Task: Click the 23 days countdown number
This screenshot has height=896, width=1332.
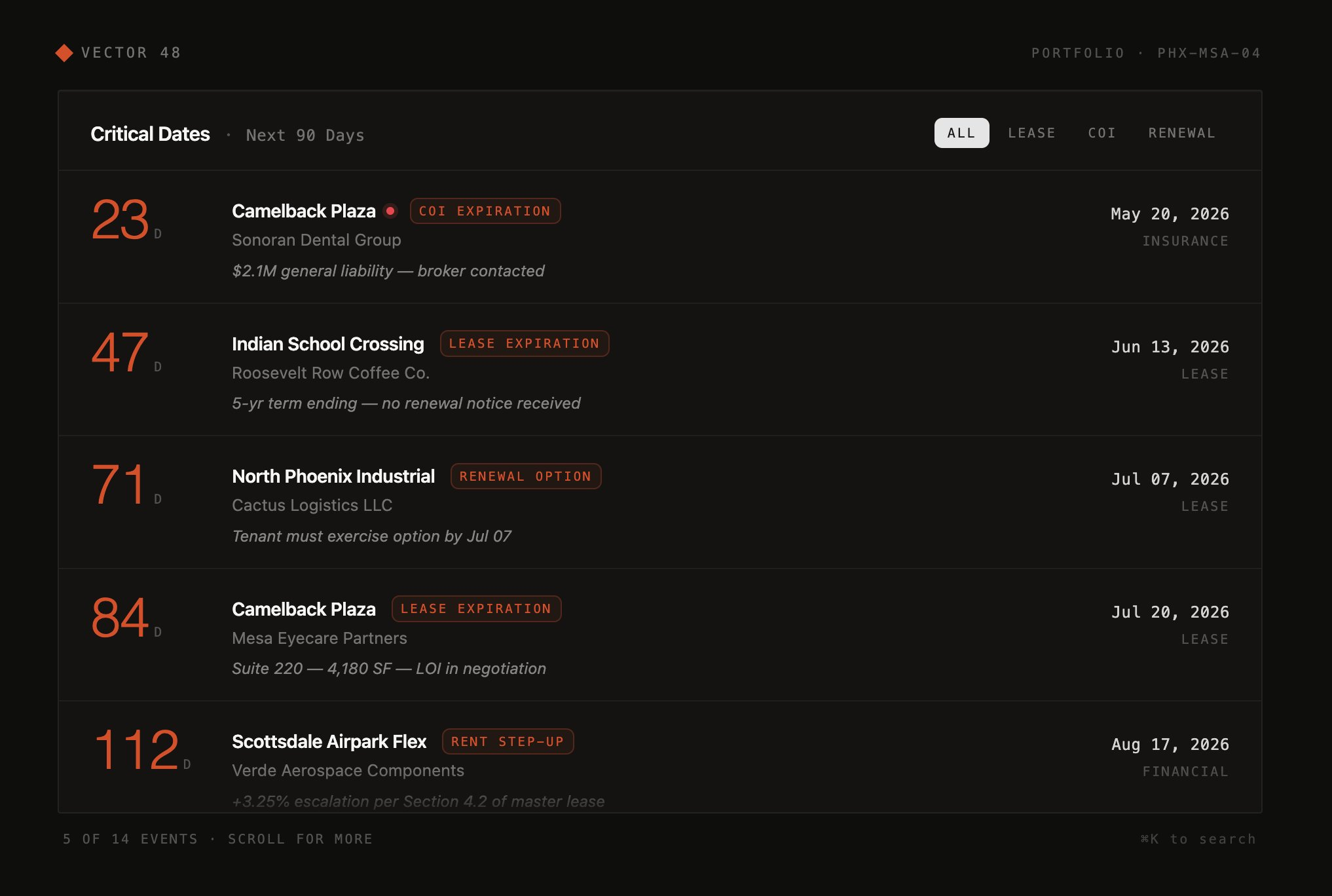Action: [120, 220]
